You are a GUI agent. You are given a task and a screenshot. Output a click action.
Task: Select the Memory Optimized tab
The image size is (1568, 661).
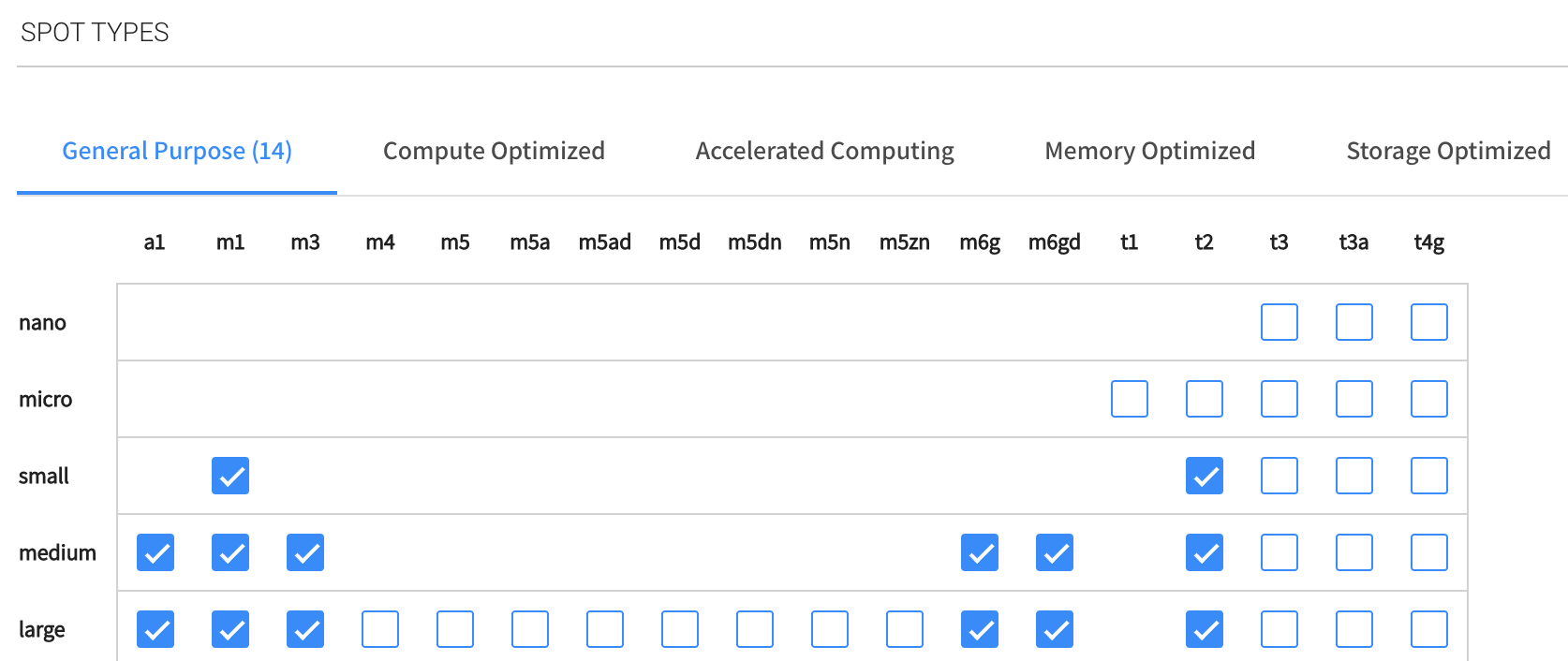click(1149, 151)
